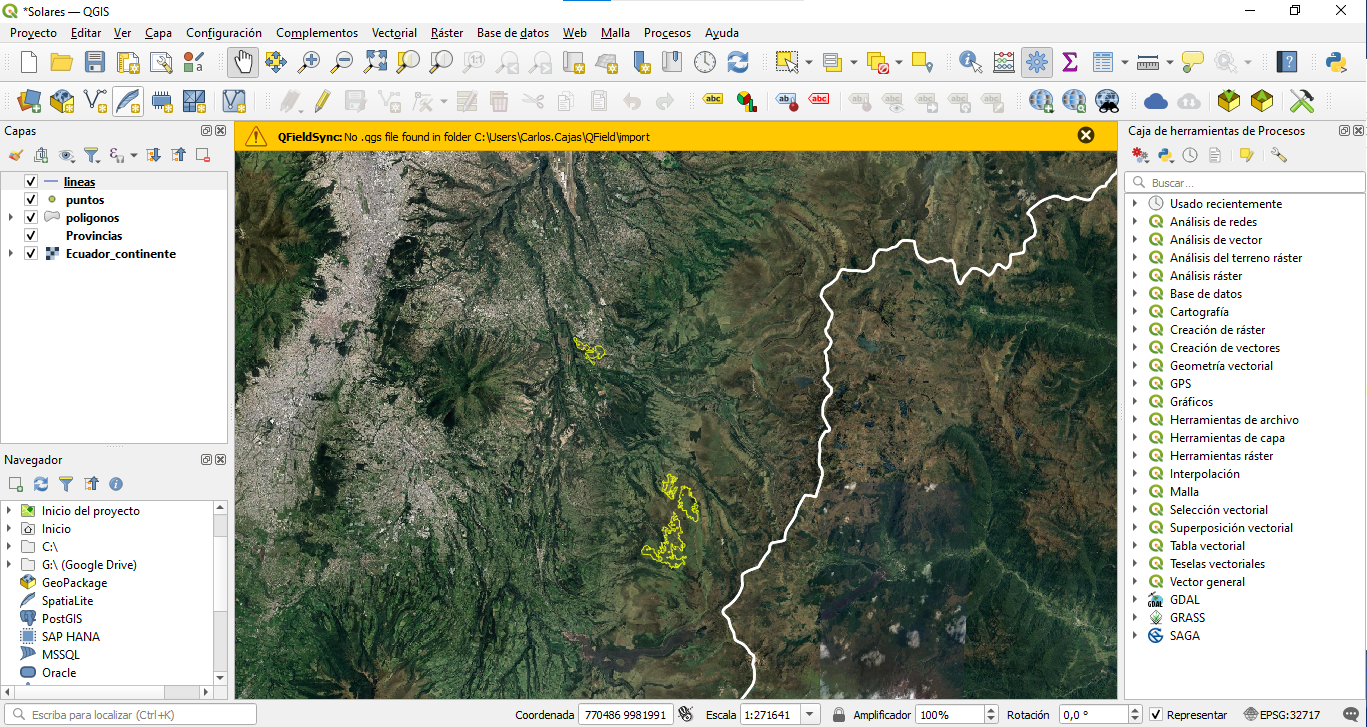Expand the C:\ drive in Navegador
This screenshot has height=727, width=1367.
click(8, 547)
